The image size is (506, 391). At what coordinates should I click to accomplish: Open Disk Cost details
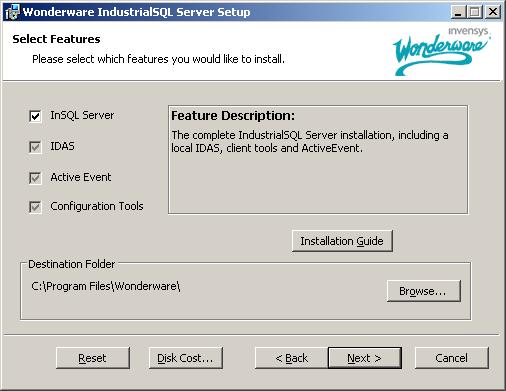[185, 358]
